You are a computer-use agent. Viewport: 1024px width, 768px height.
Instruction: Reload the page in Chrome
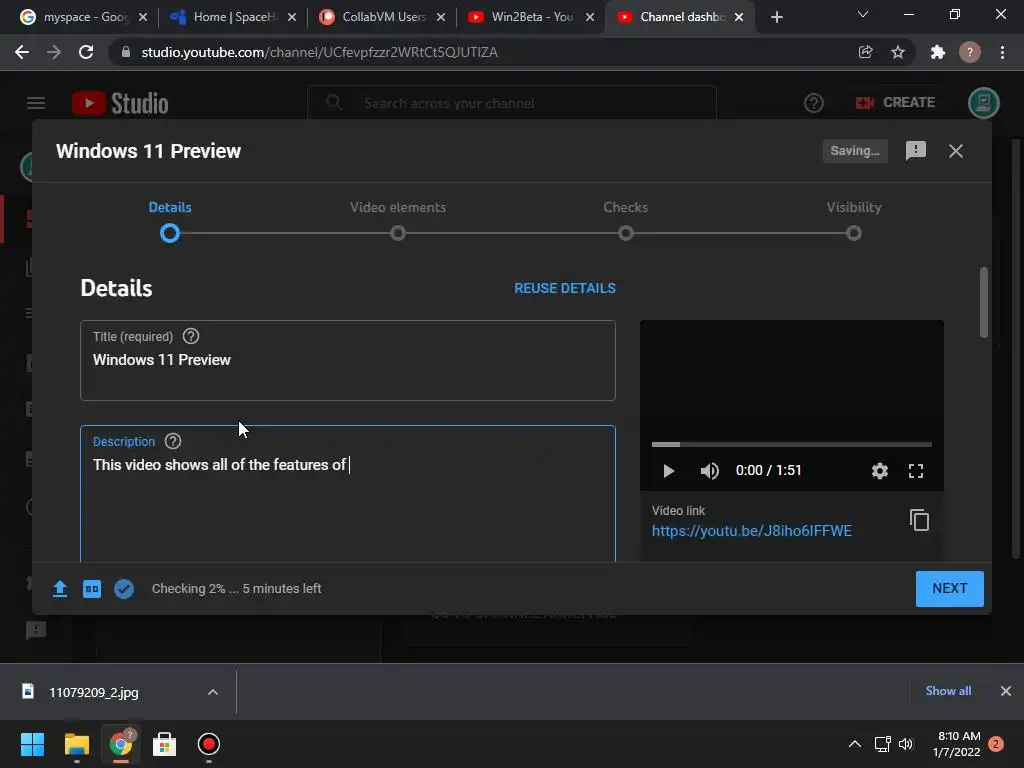pos(86,52)
